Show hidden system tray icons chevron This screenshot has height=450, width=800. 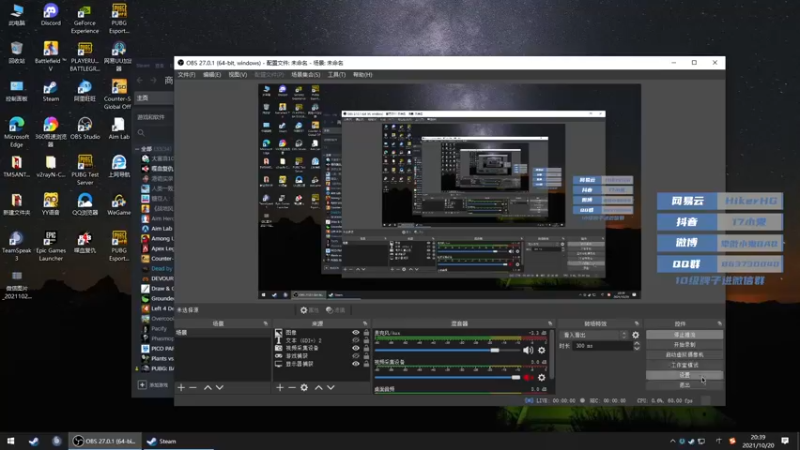point(672,441)
